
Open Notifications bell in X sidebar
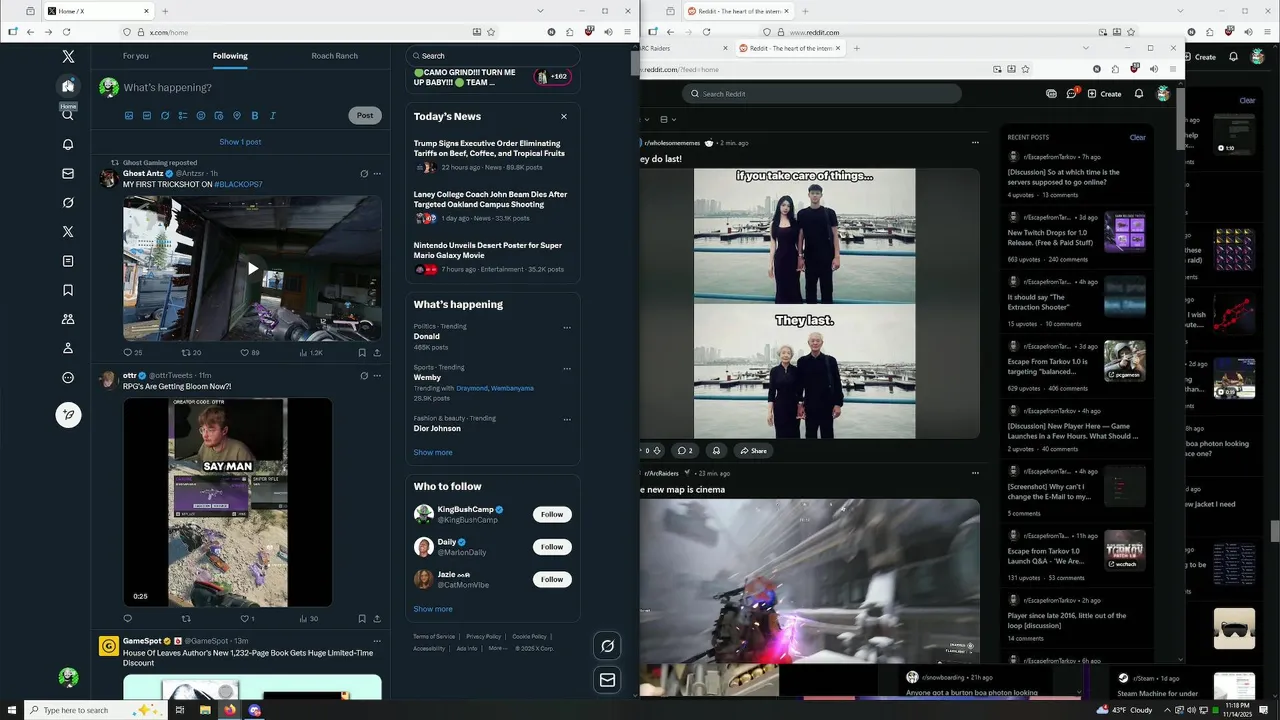pos(68,144)
